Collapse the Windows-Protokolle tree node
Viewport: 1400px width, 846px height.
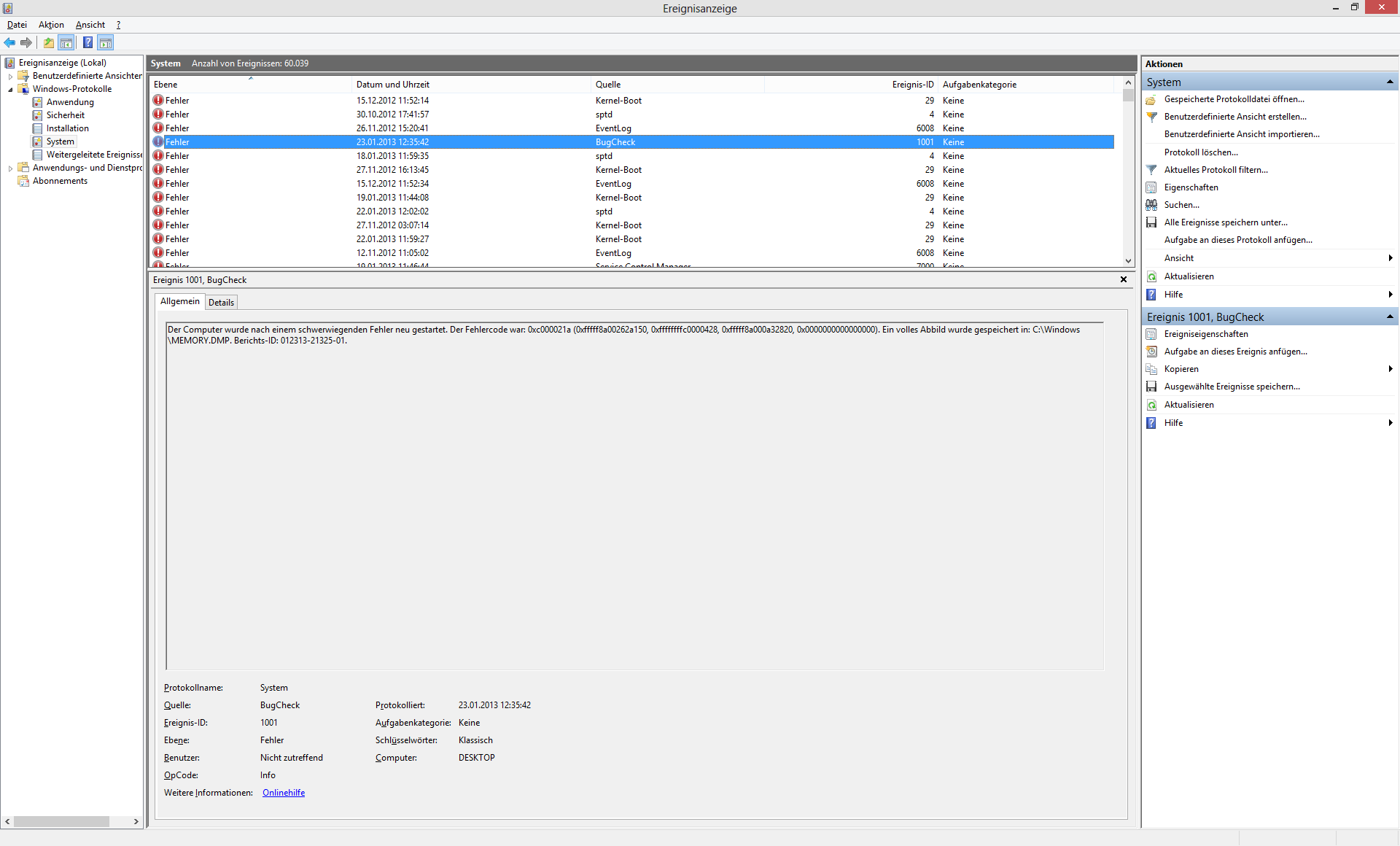pos(10,89)
